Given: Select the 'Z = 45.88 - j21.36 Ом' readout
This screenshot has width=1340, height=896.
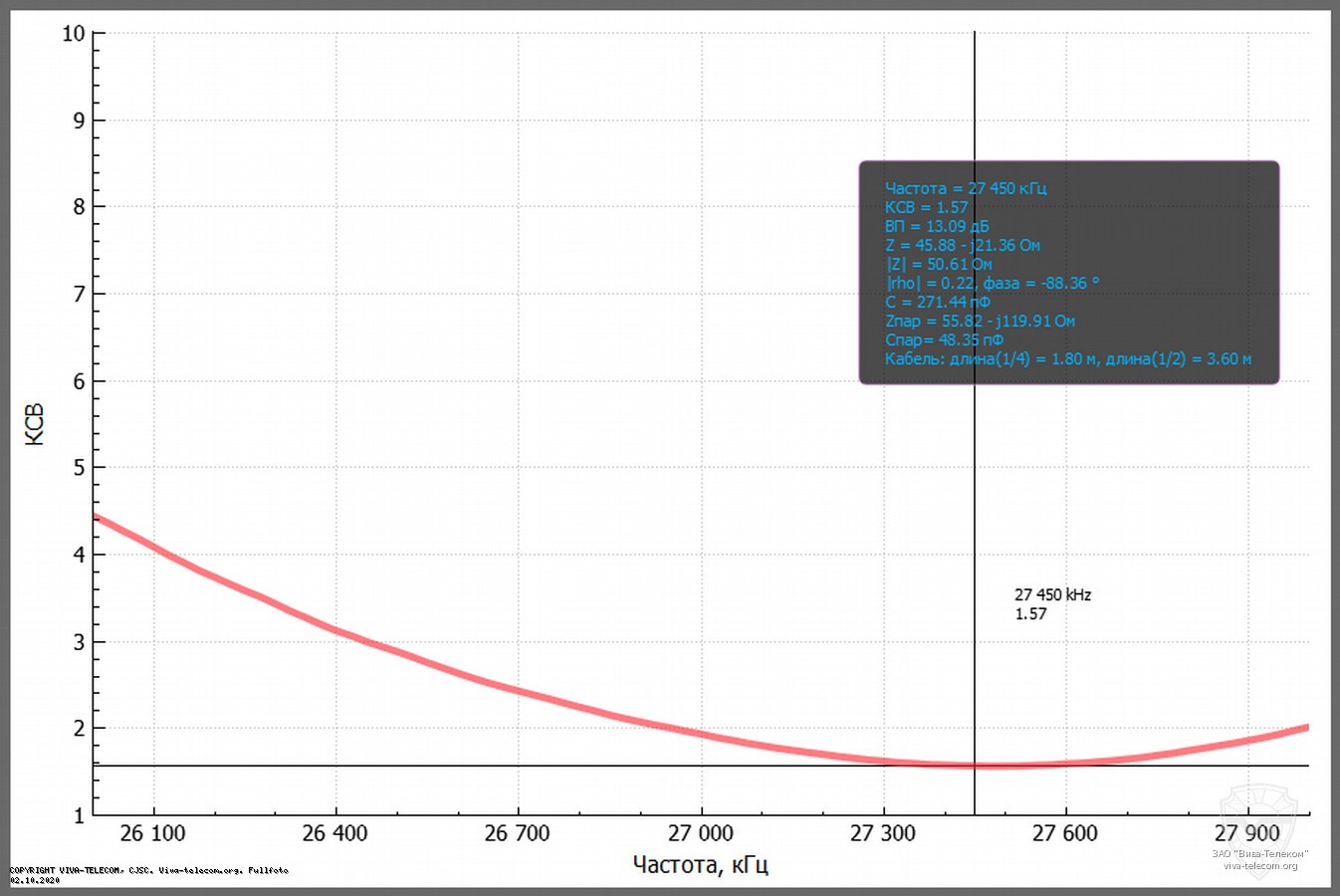Looking at the screenshot, I should click(x=962, y=245).
